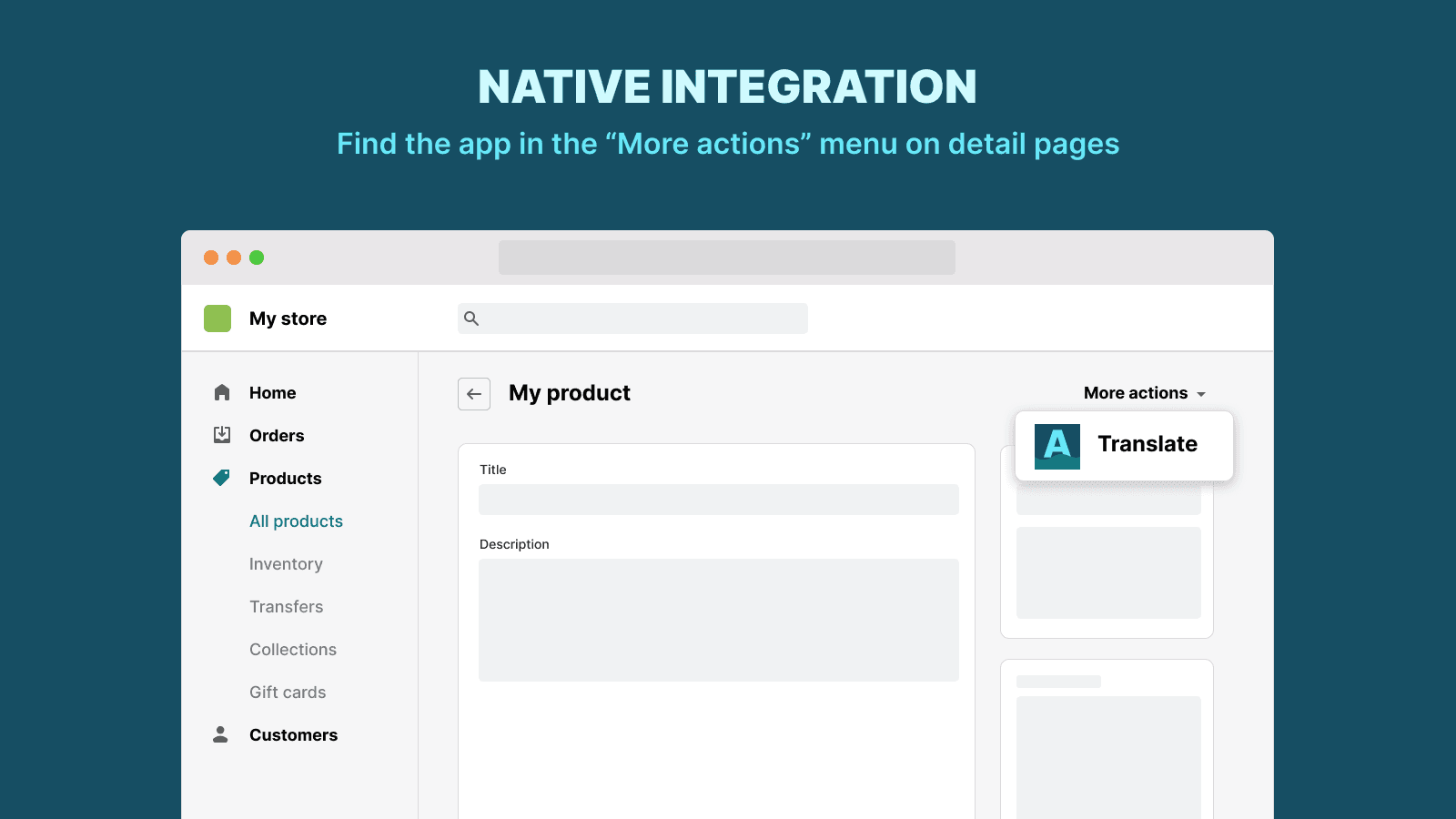Open the Gift cards page
The height and width of the screenshot is (819, 1456).
pos(288,692)
